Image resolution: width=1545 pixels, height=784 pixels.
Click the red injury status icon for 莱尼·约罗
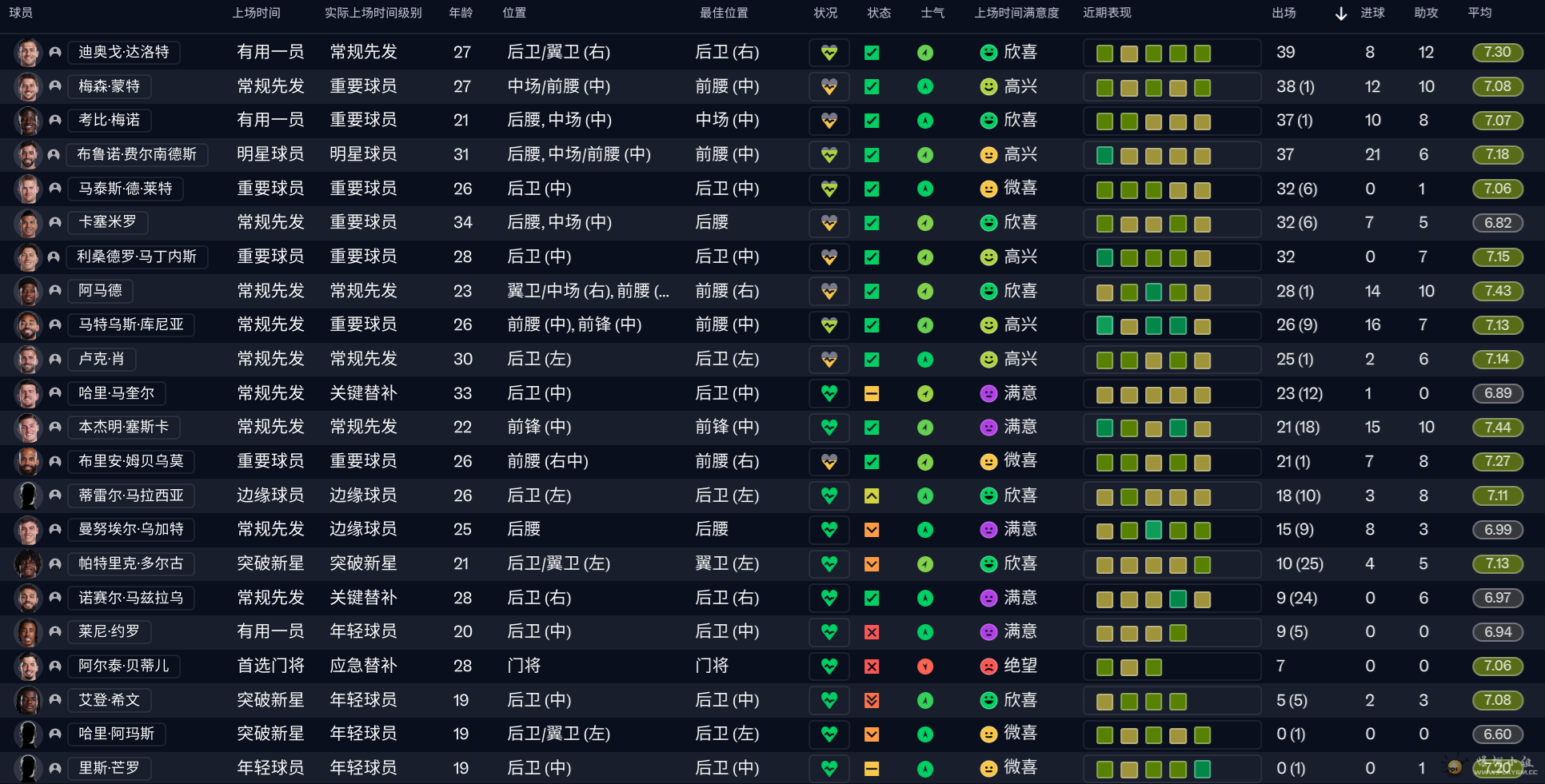[872, 632]
